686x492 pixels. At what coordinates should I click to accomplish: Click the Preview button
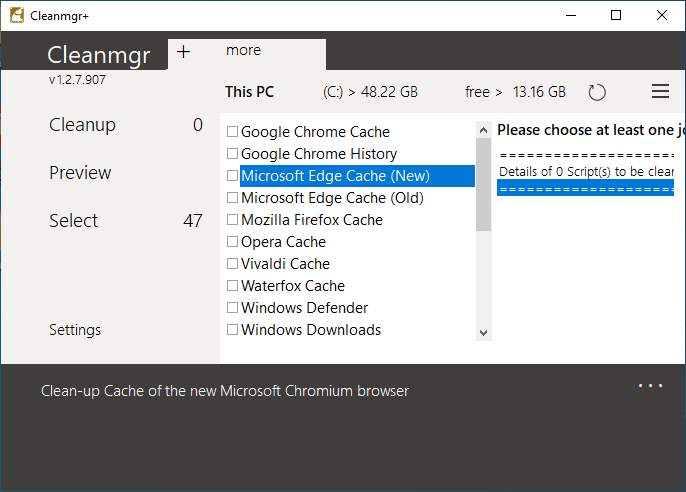coord(80,173)
